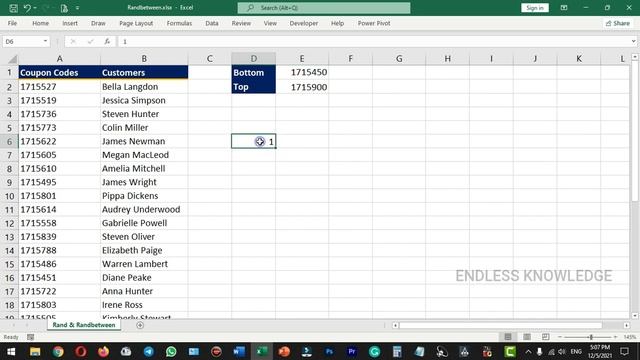This screenshot has width=640, height=360.
Task: Click the new file icon in Quick Access toolbar
Action: [x=64, y=8]
